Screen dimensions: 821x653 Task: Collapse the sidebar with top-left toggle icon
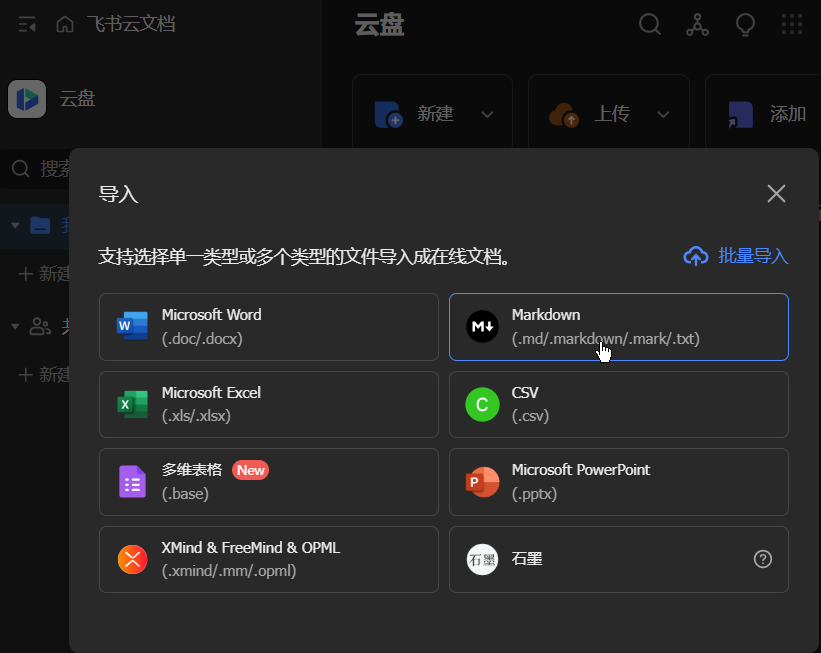tap(27, 24)
